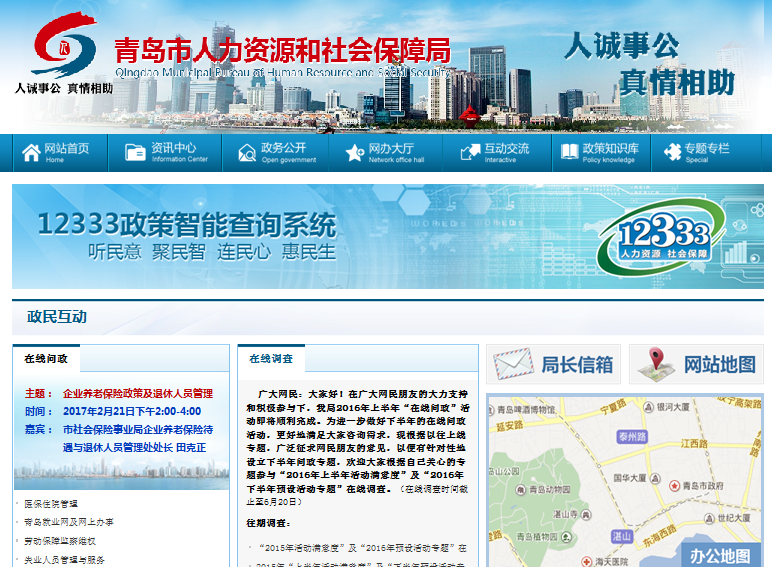
Task: Open the 劳动保障监察维权 link
Action: click(x=60, y=541)
